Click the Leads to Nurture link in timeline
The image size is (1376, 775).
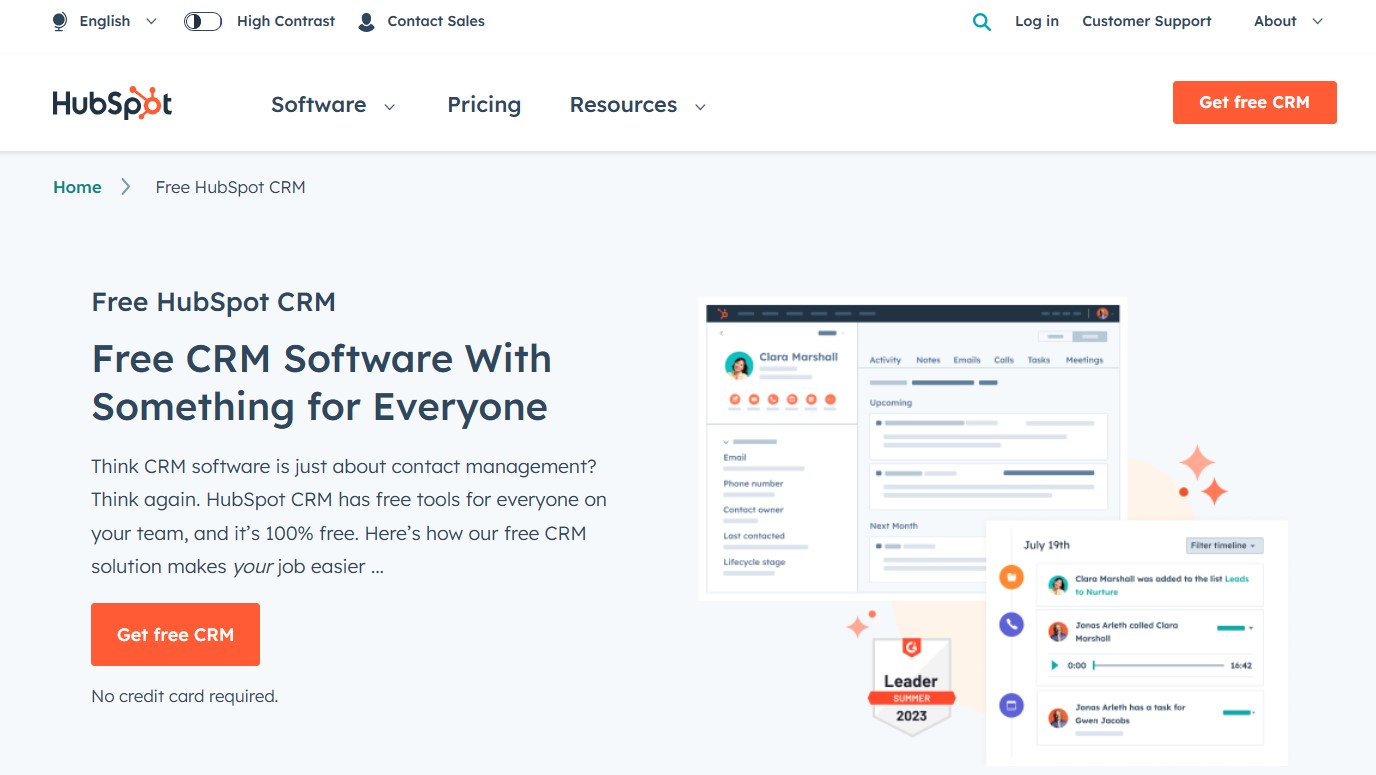(1161, 585)
